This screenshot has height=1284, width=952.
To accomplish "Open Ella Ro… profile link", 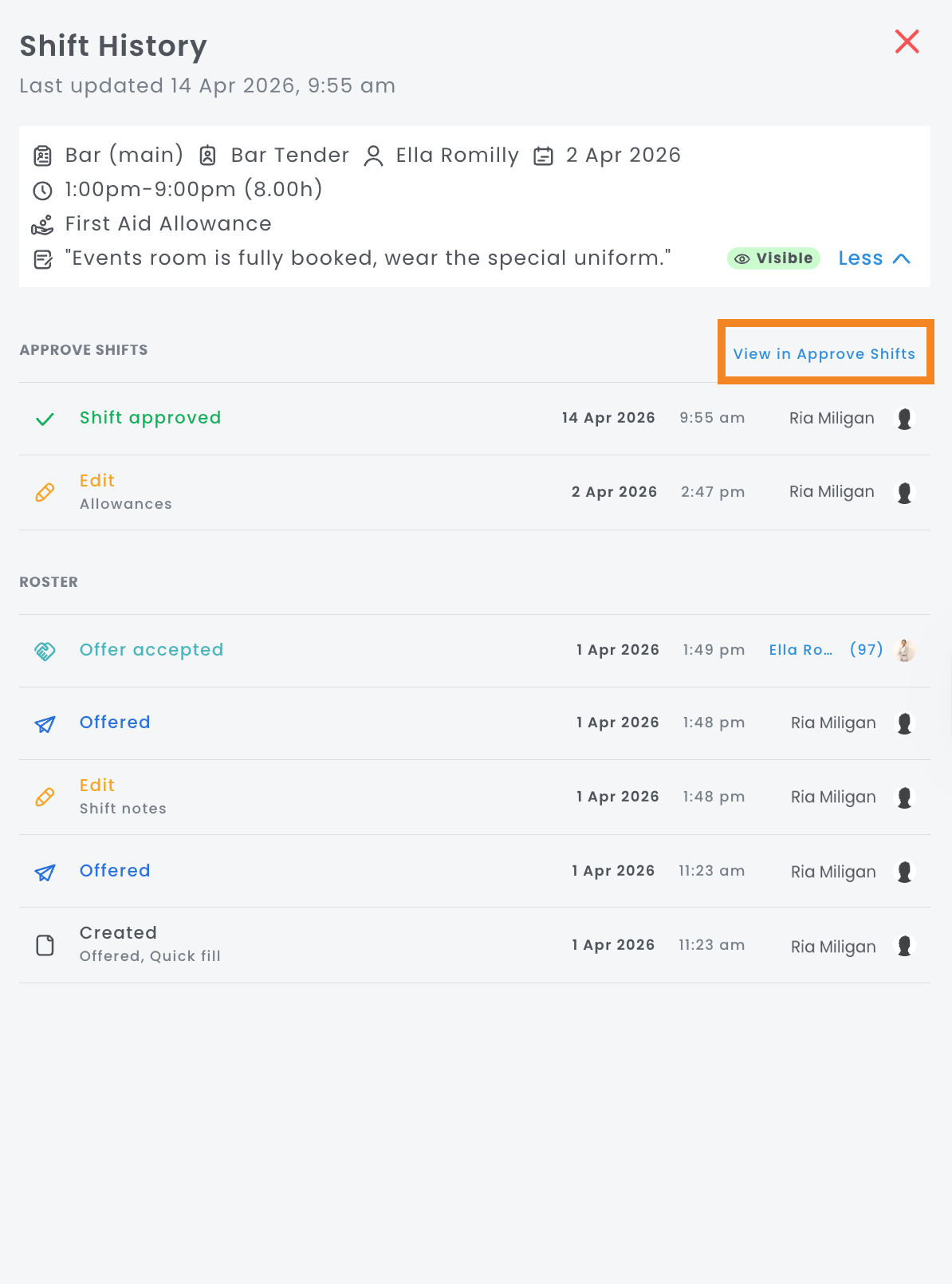I will coord(801,650).
